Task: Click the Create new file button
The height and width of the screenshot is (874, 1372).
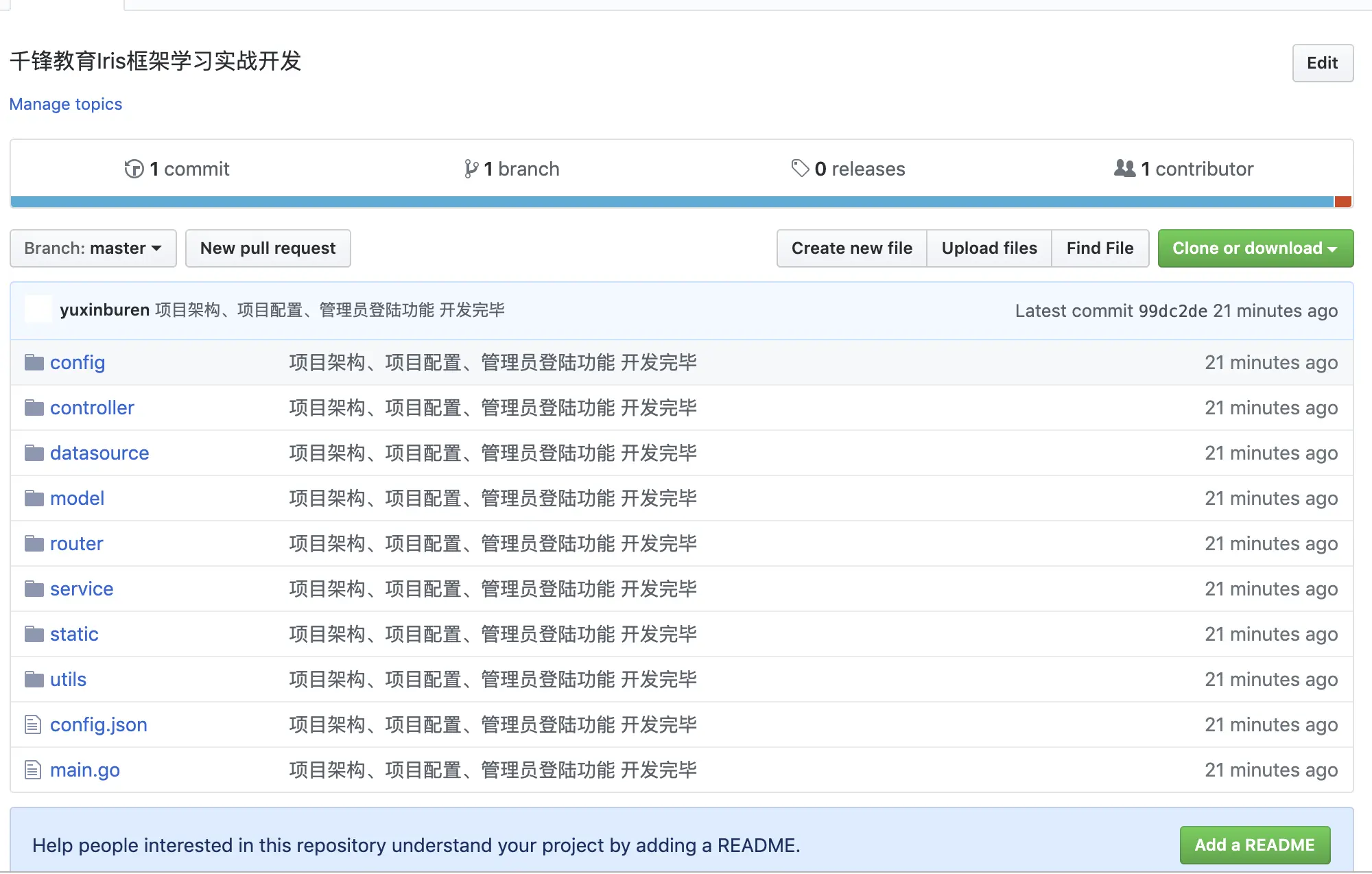Action: 851,248
